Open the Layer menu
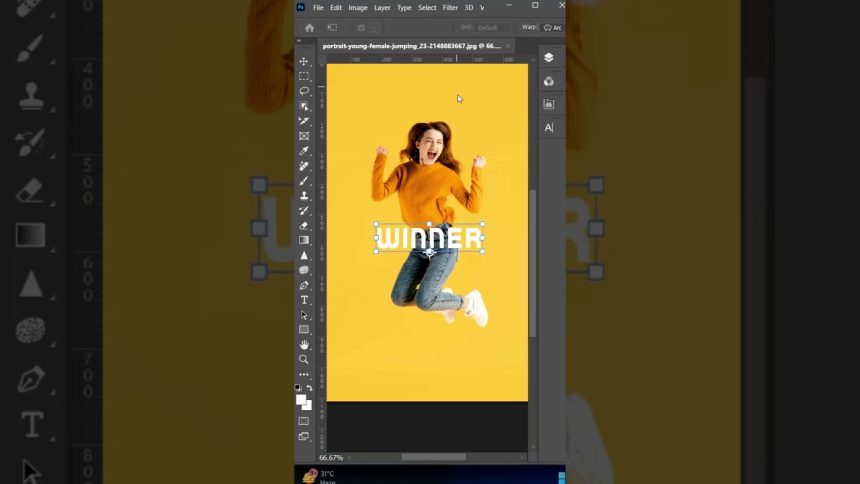Image resolution: width=860 pixels, height=484 pixels. pos(382,8)
